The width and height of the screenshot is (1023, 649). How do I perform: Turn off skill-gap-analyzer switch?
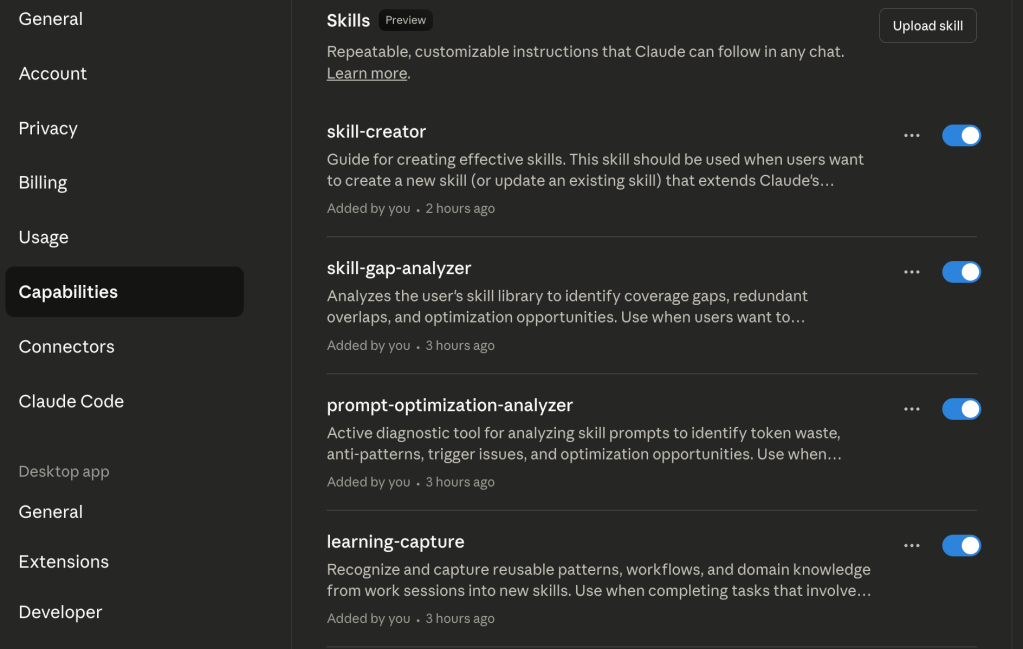[x=961, y=272]
